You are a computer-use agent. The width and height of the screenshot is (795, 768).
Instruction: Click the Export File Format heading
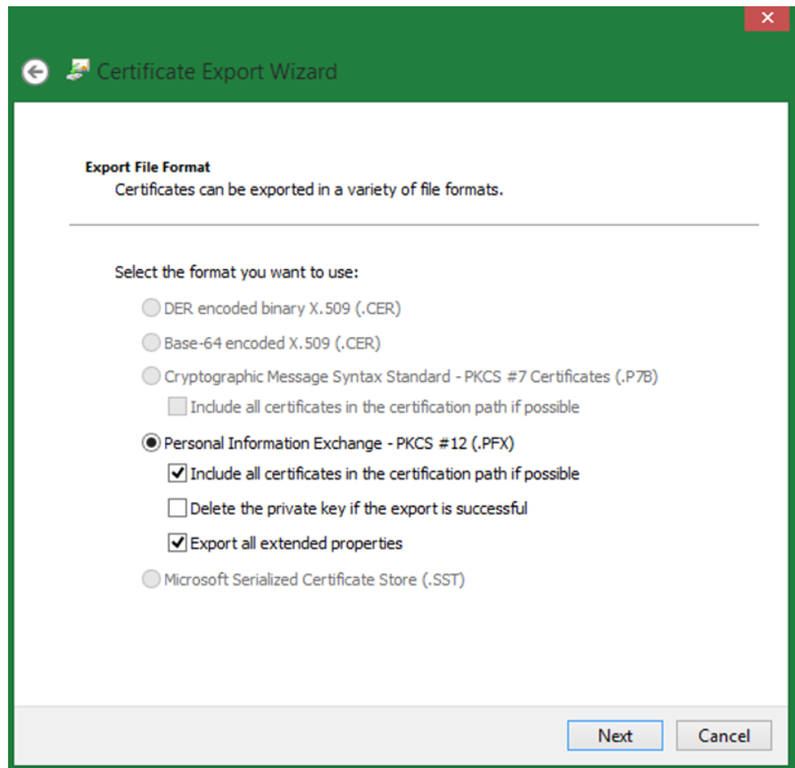(x=147, y=167)
